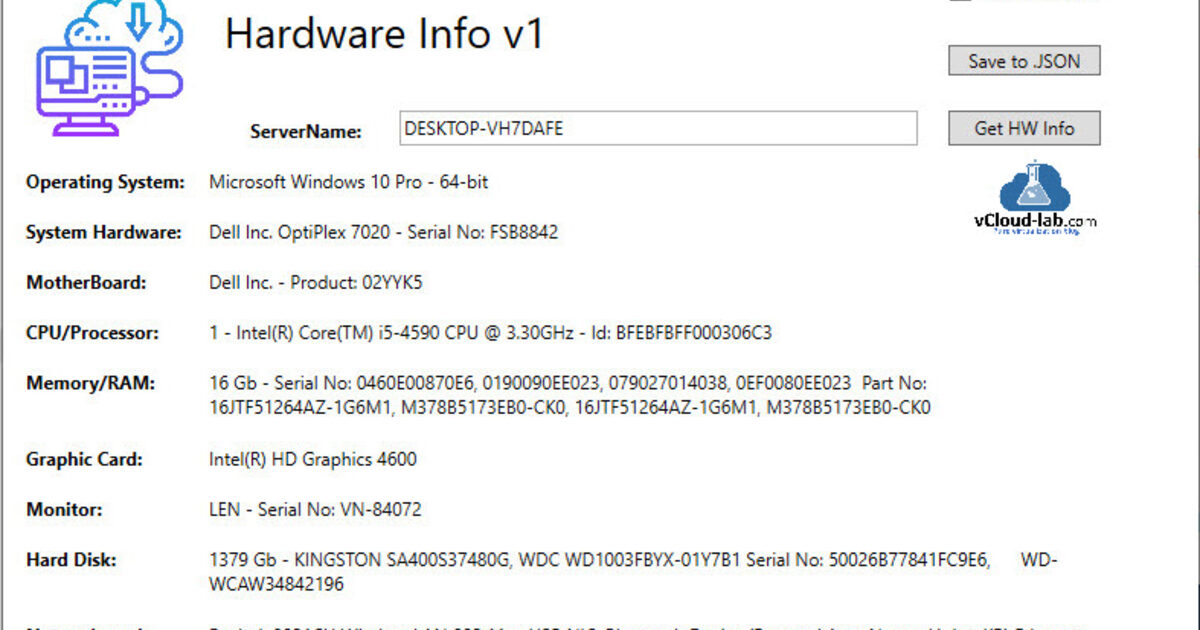Focus the ServerName input field
The height and width of the screenshot is (630, 1200).
click(658, 128)
